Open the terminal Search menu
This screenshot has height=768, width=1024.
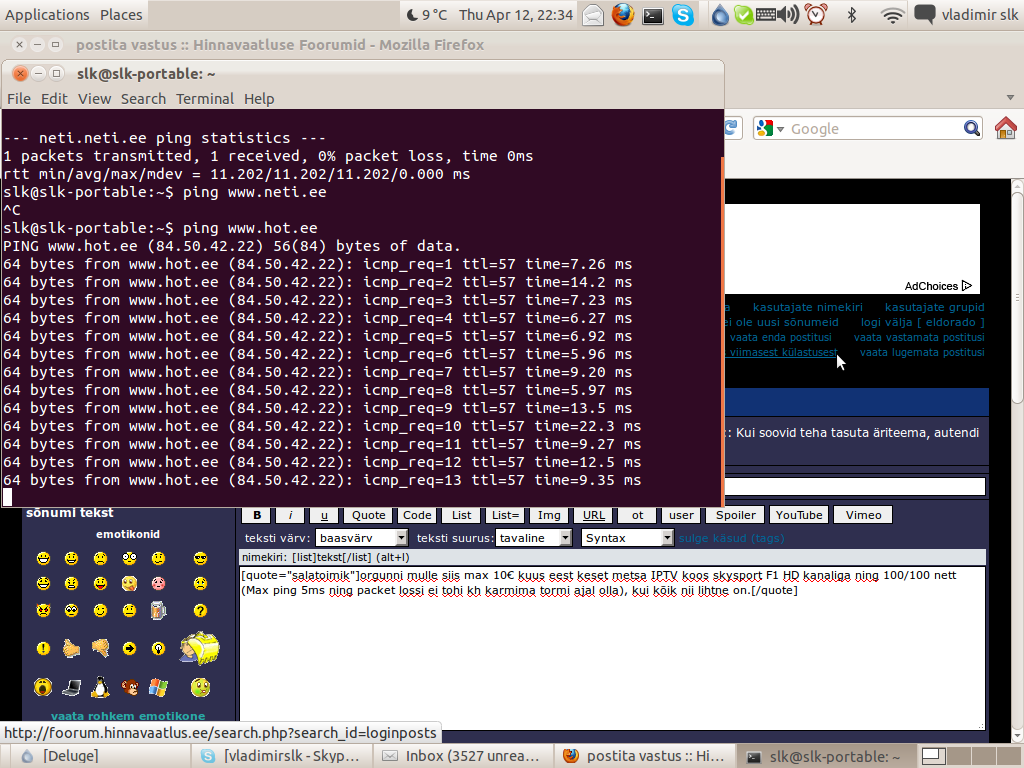[x=143, y=99]
